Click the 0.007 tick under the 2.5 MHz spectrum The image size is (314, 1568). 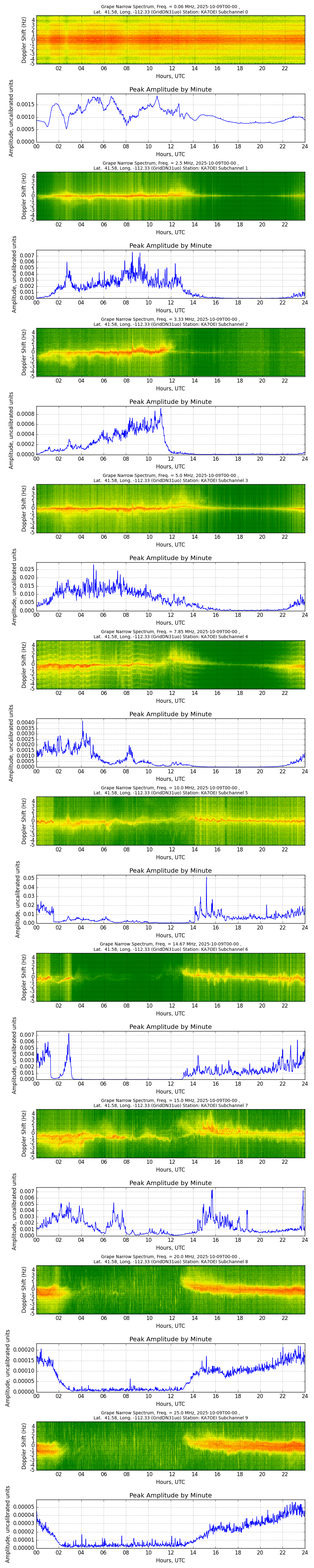[x=27, y=256]
